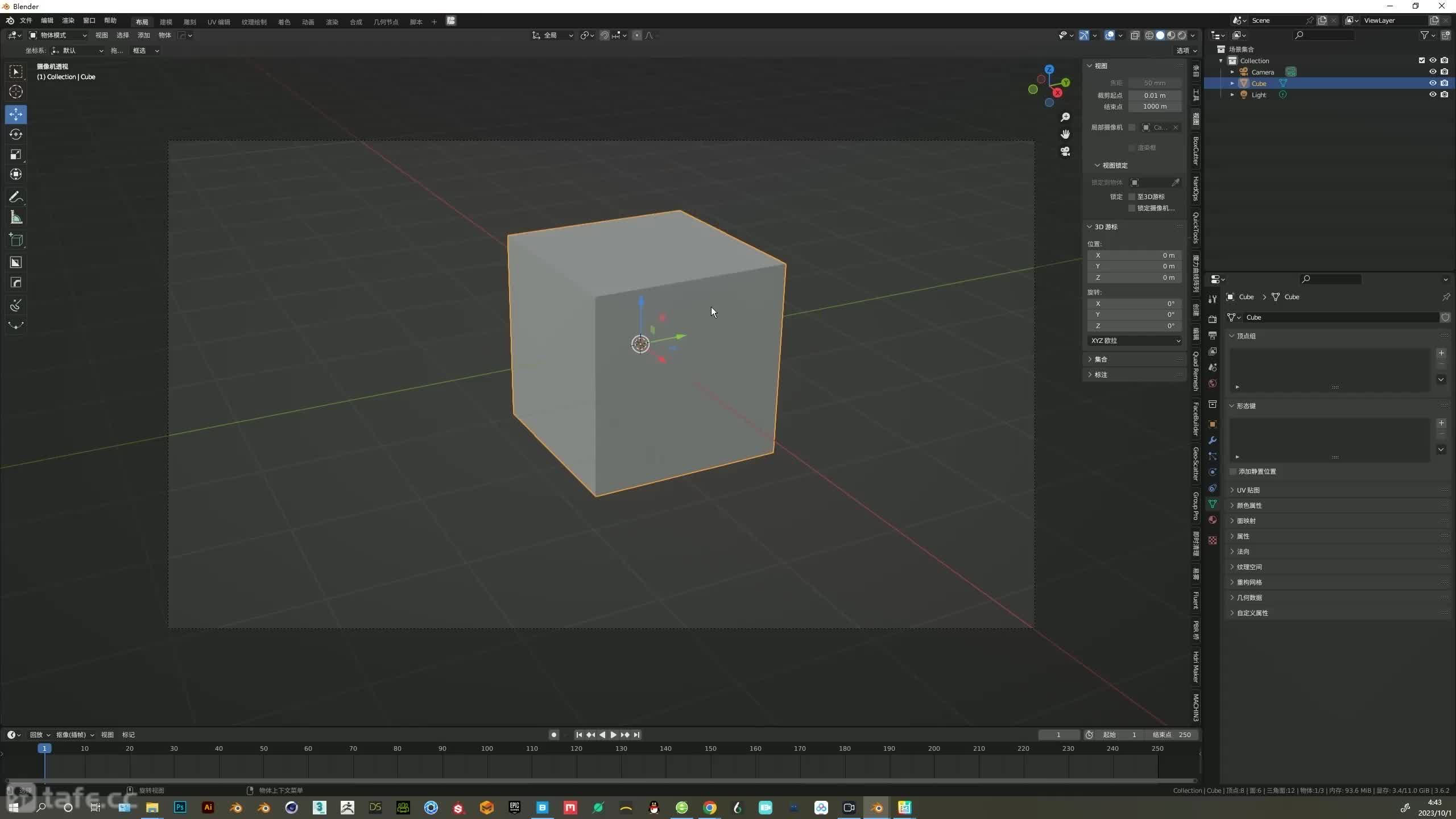This screenshot has width=1456, height=819.
Task: Click the play button in timeline
Action: click(612, 734)
